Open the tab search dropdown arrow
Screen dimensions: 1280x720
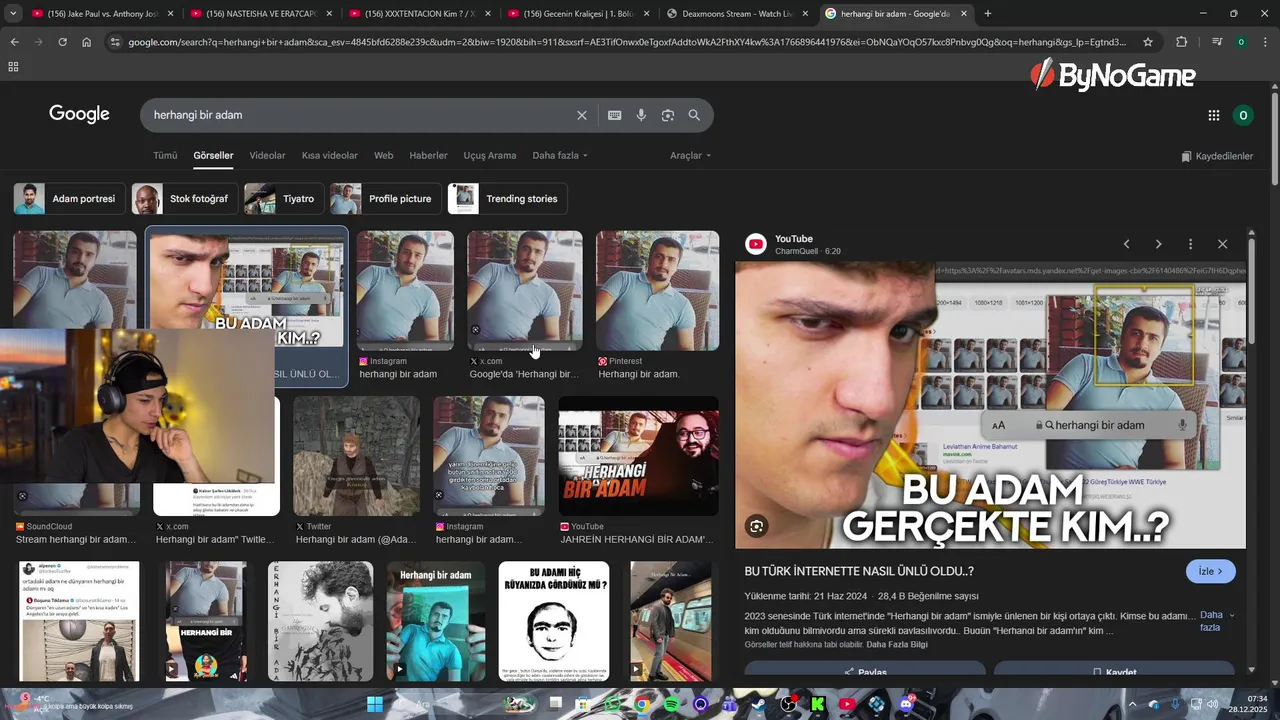pyautogui.click(x=12, y=14)
